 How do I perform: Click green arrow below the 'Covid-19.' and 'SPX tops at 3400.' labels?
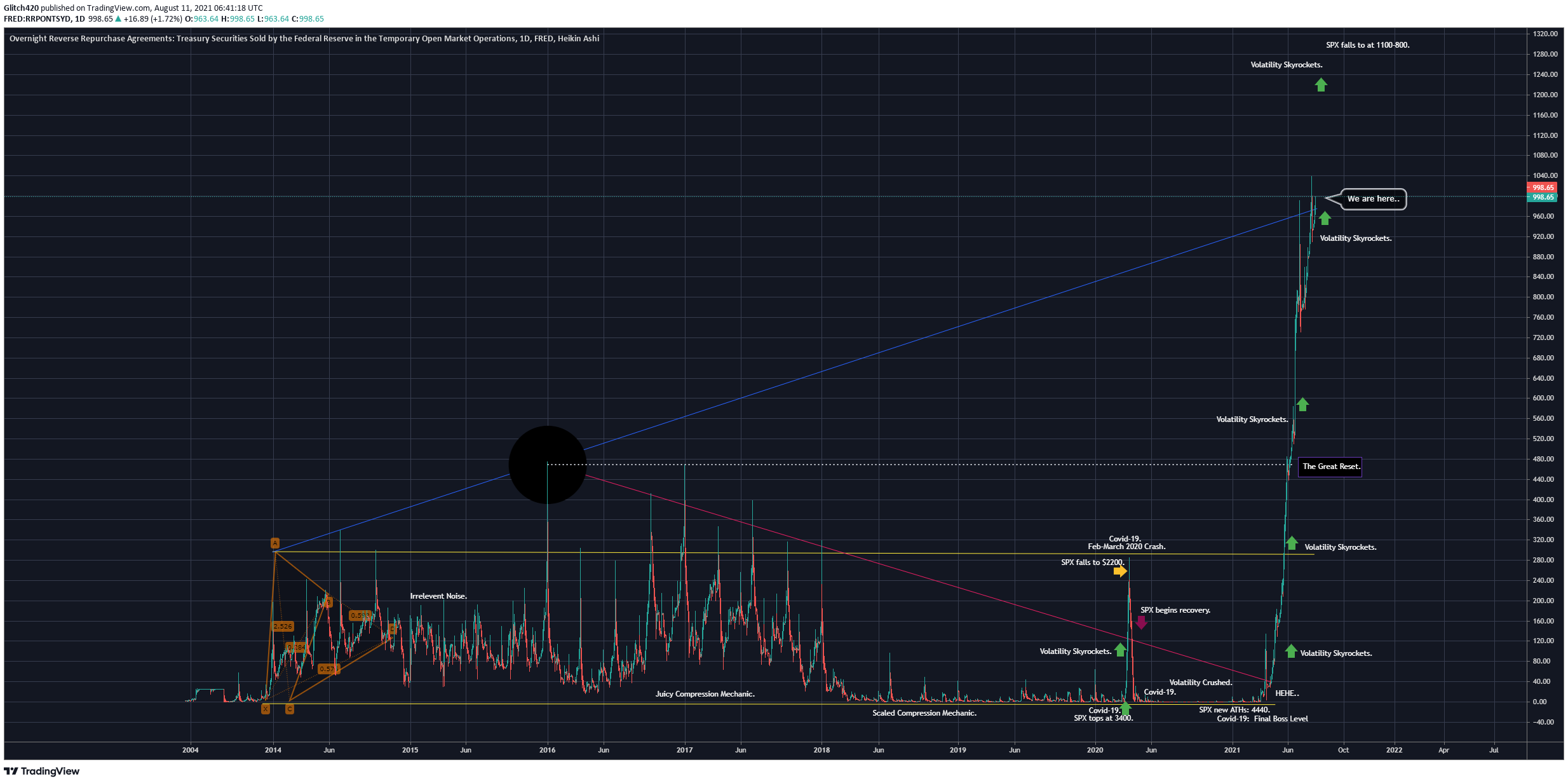pos(1125,708)
